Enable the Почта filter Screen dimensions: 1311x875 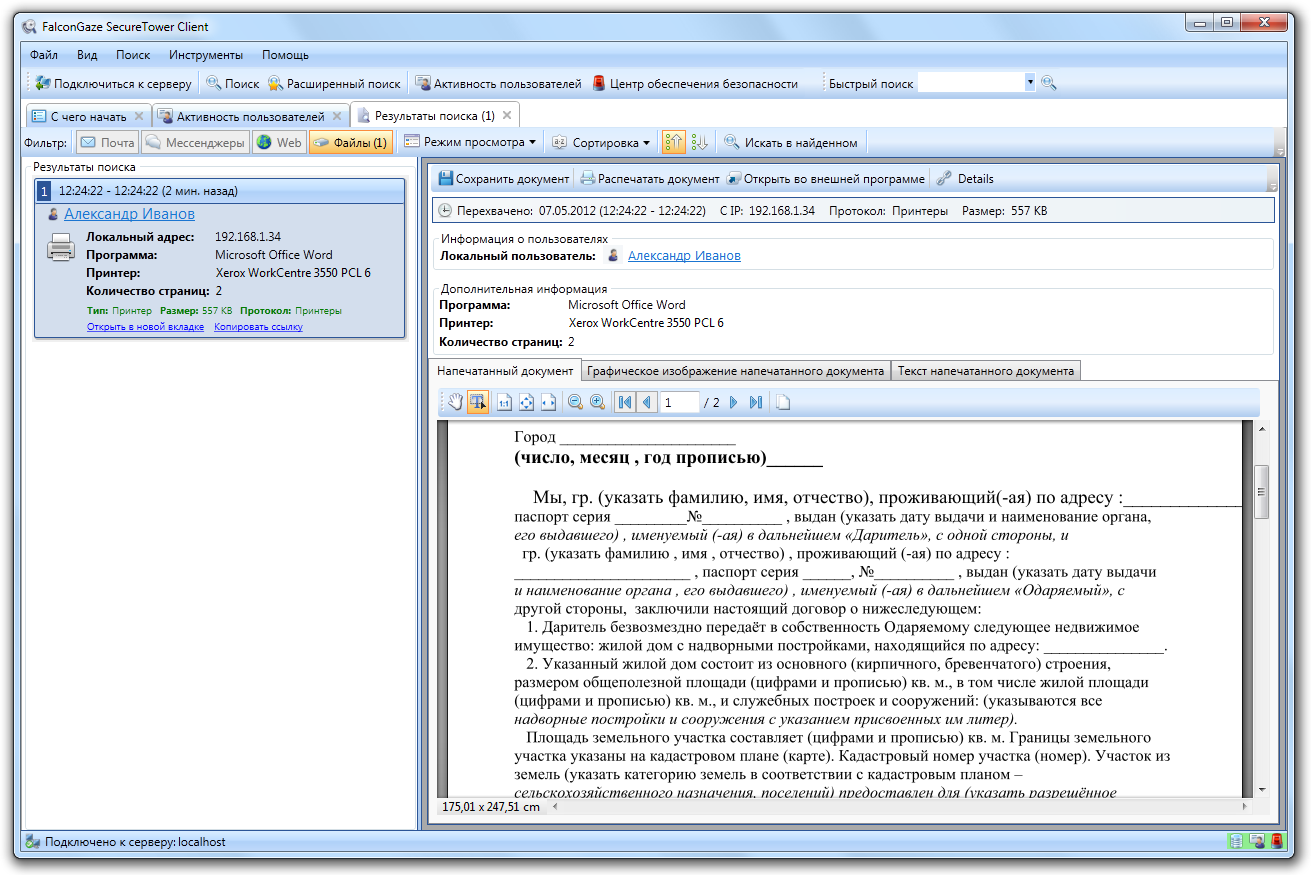point(107,143)
